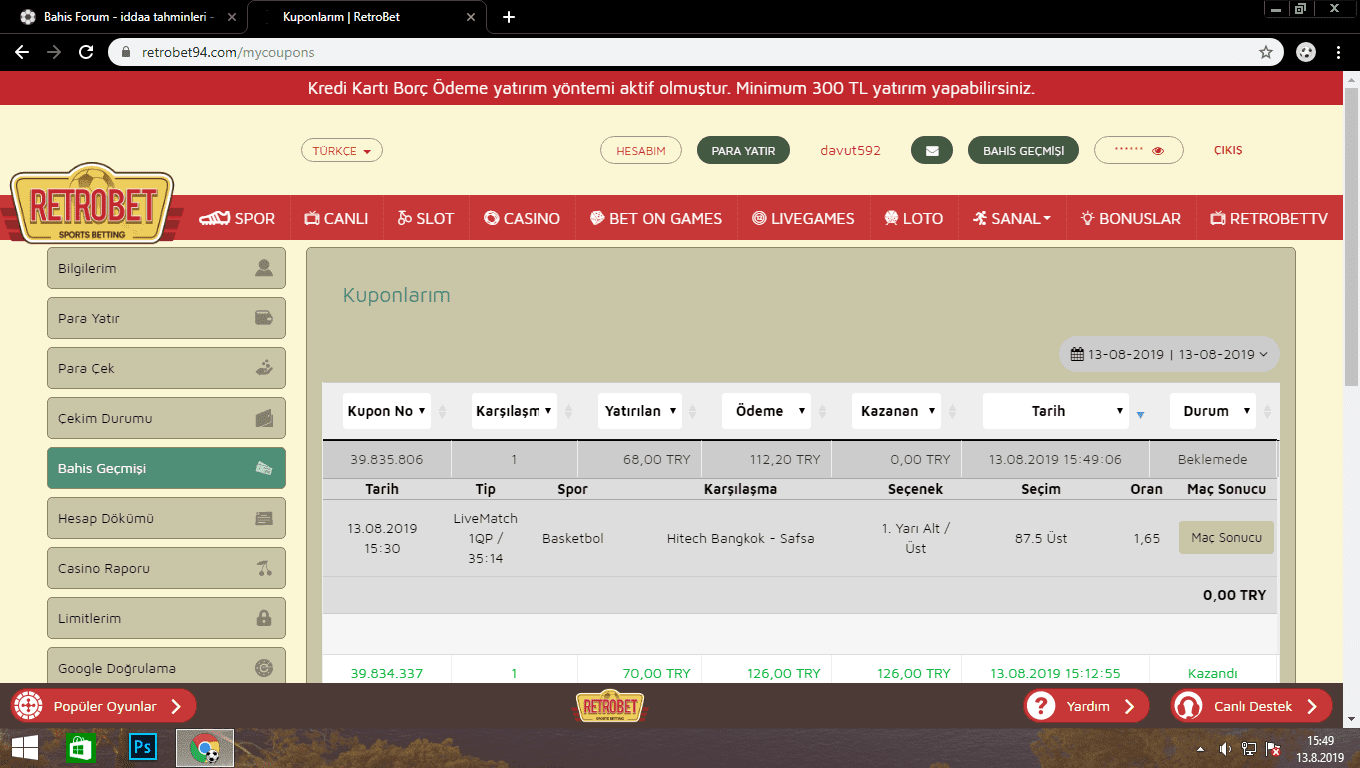Click coupon number 39.834.337
Viewport: 1360px width, 768px height.
pos(386,673)
